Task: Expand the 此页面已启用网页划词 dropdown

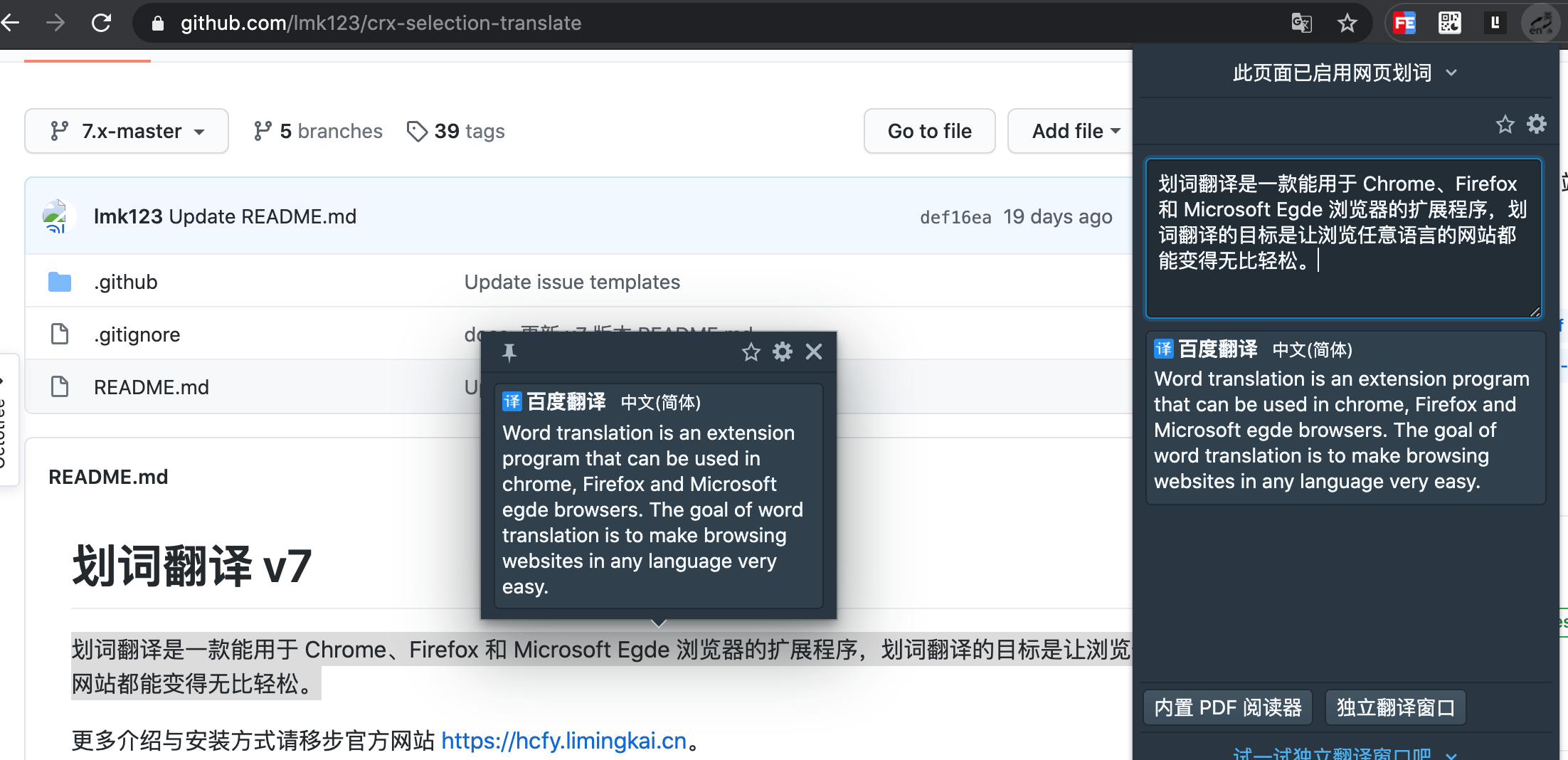Action: click(1345, 73)
